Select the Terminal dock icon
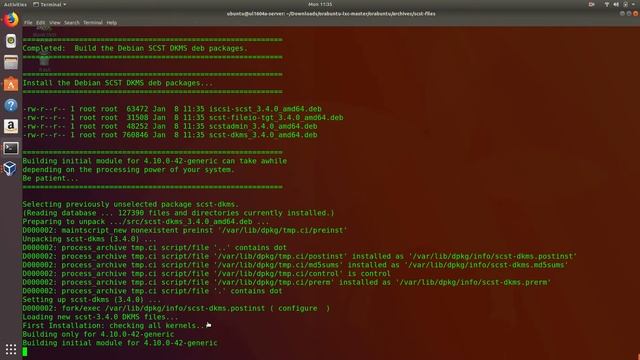Screen dimensions: 640x360 pos(11,148)
